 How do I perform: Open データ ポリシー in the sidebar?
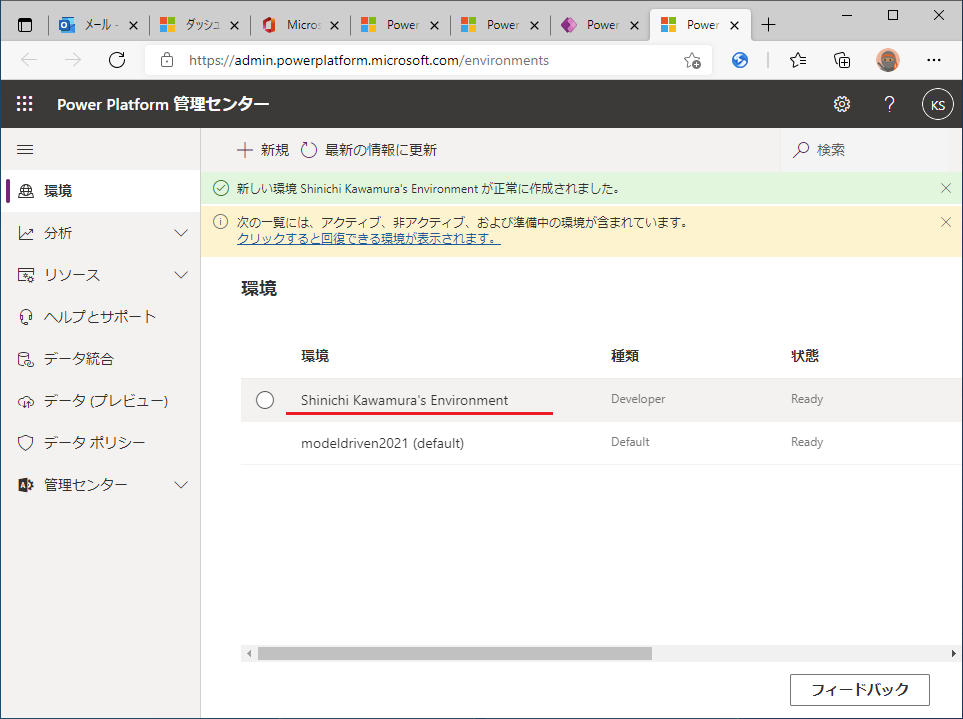point(100,443)
